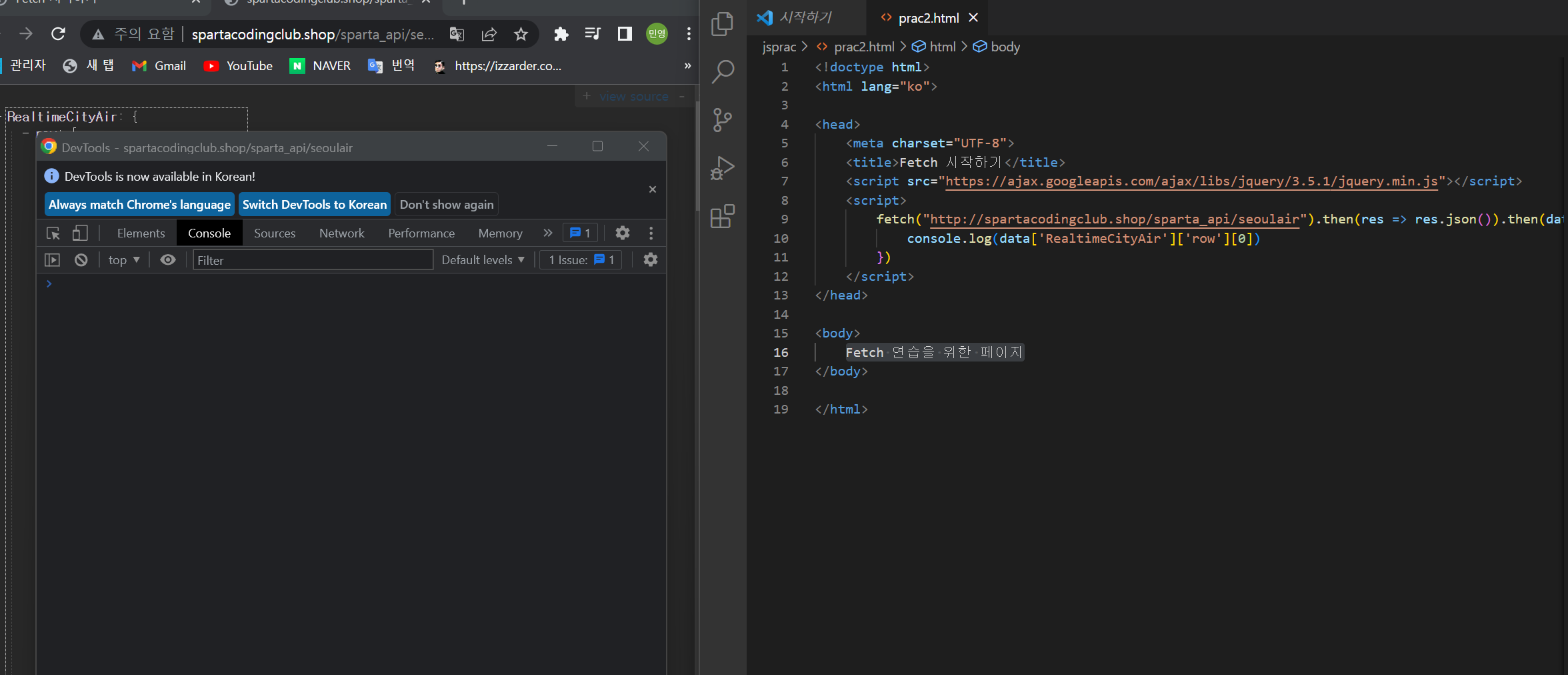Toggle the Chrome side panel

tap(625, 34)
